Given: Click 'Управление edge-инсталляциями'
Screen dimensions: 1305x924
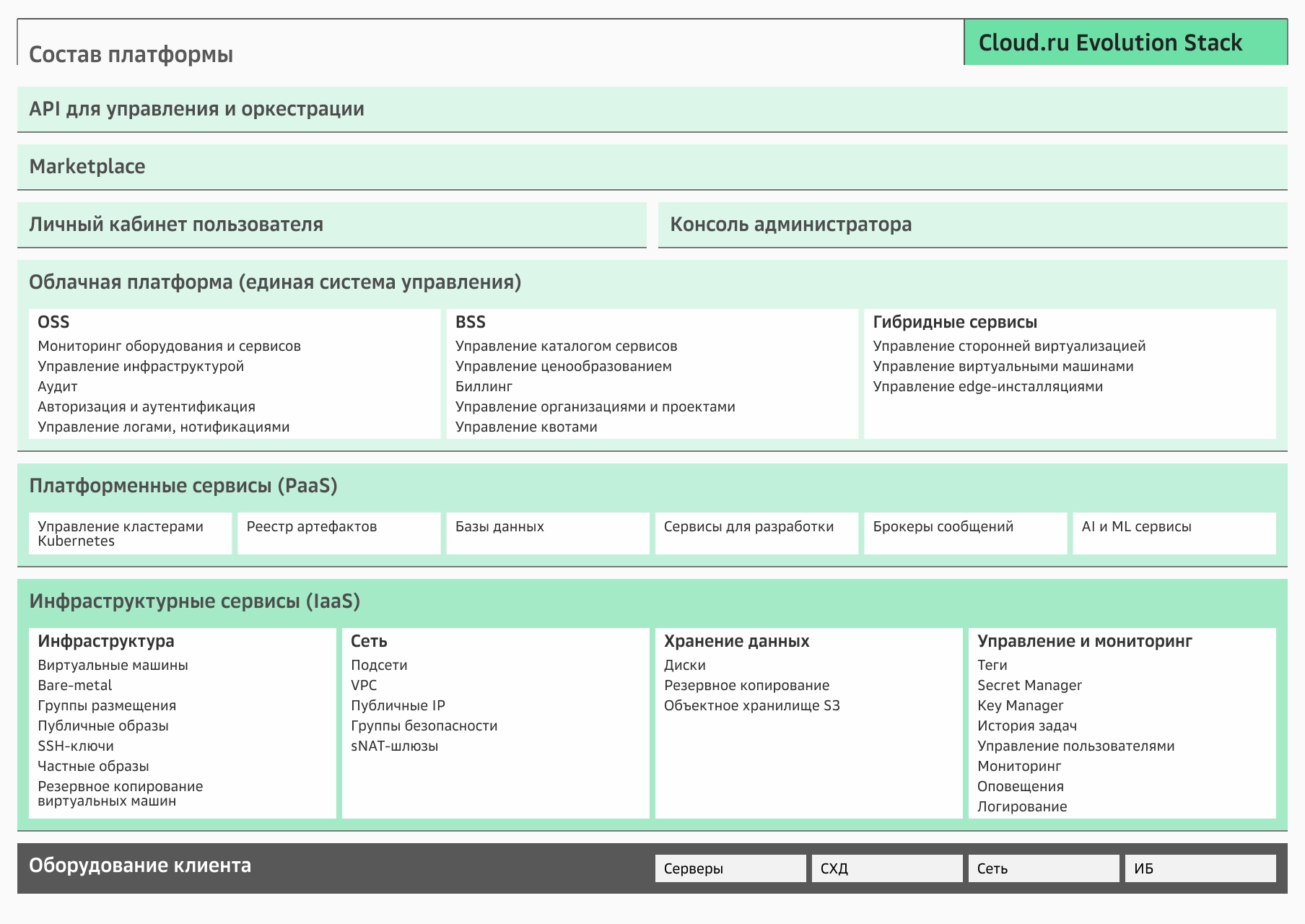Looking at the screenshot, I should click(988, 387).
